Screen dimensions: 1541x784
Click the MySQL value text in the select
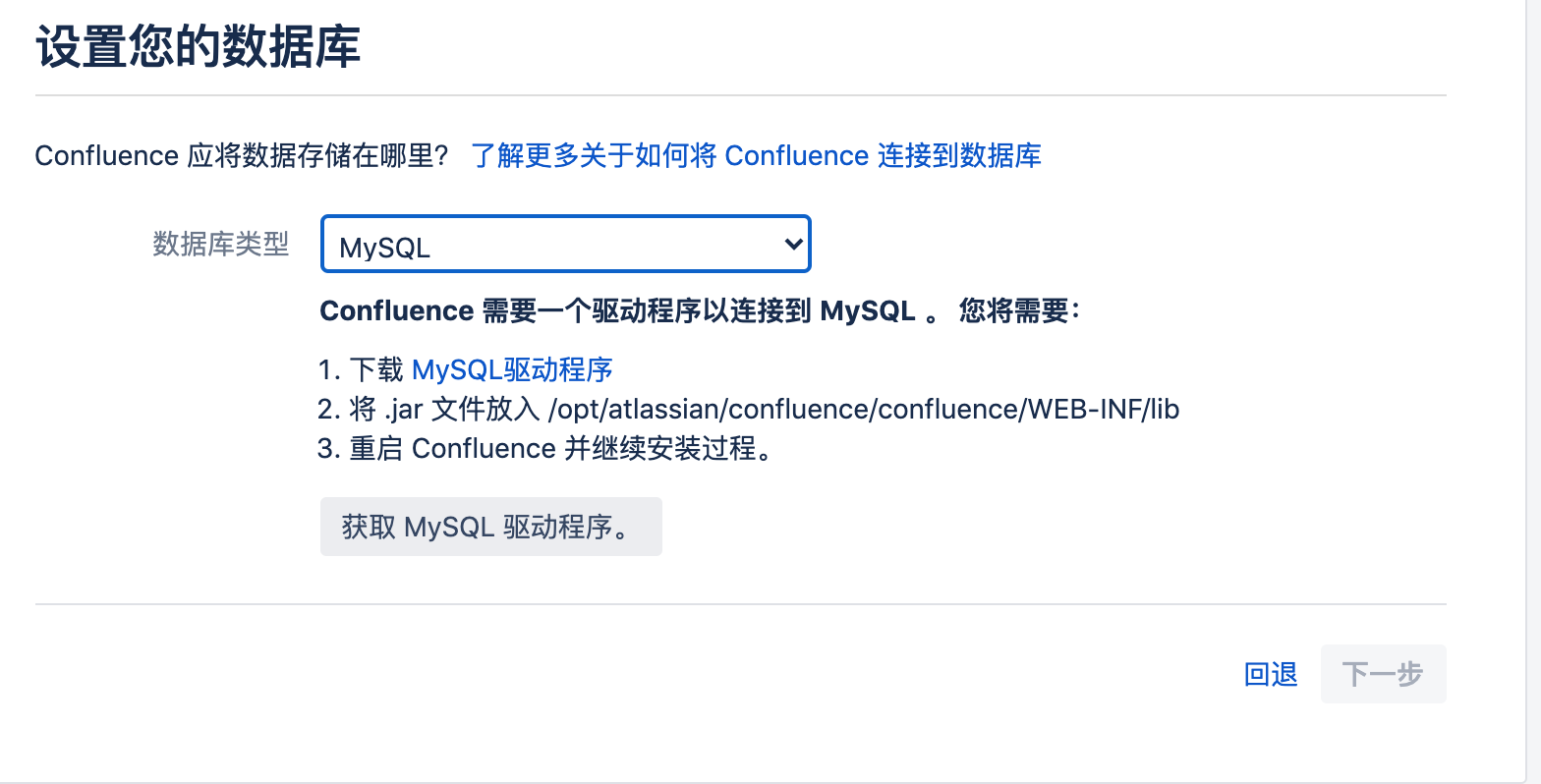point(384,249)
